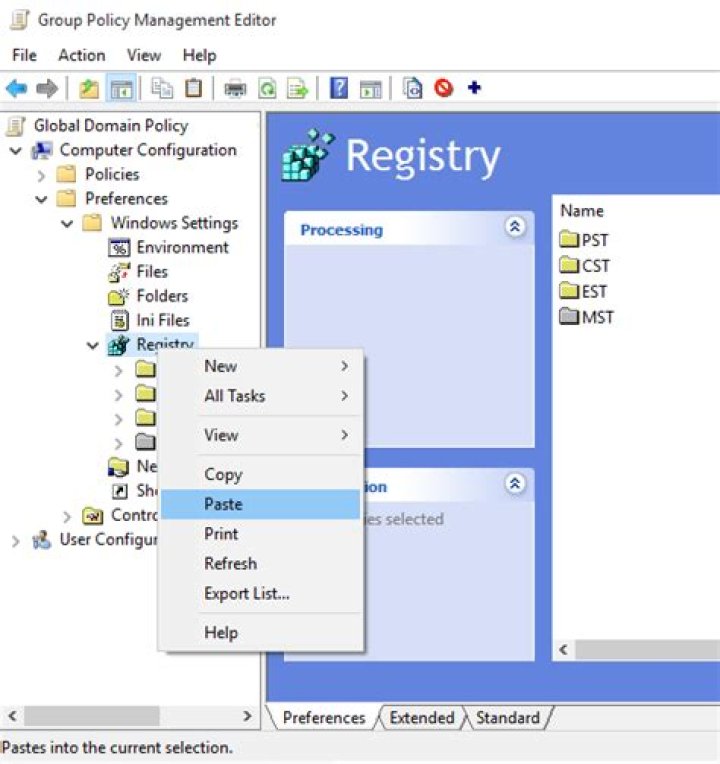Expand the User Configuration node

point(16,541)
